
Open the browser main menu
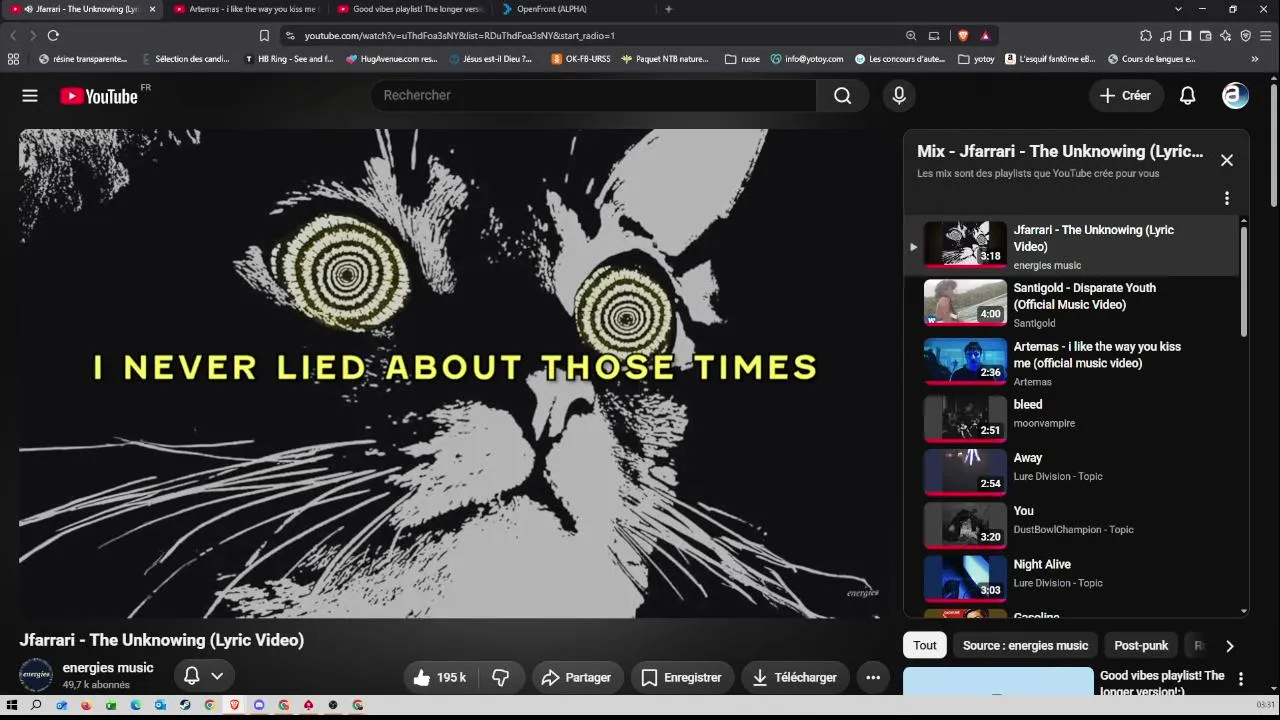(x=1265, y=36)
